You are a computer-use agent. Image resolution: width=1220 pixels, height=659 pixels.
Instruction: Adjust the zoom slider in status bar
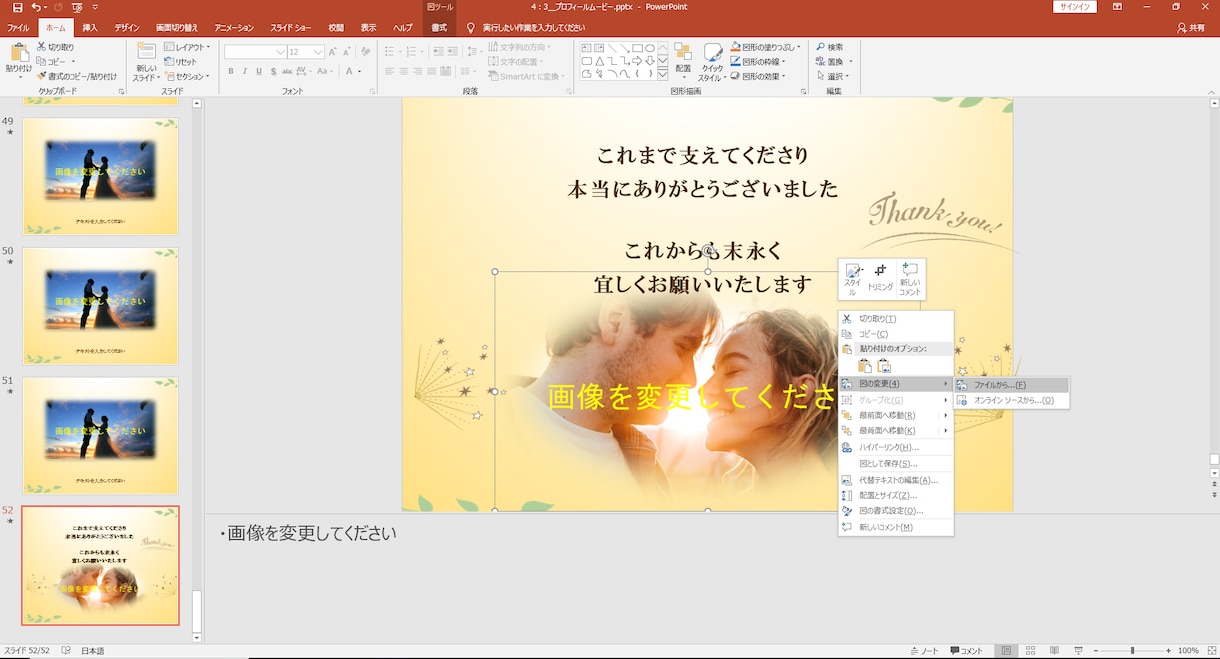[x=1132, y=651]
